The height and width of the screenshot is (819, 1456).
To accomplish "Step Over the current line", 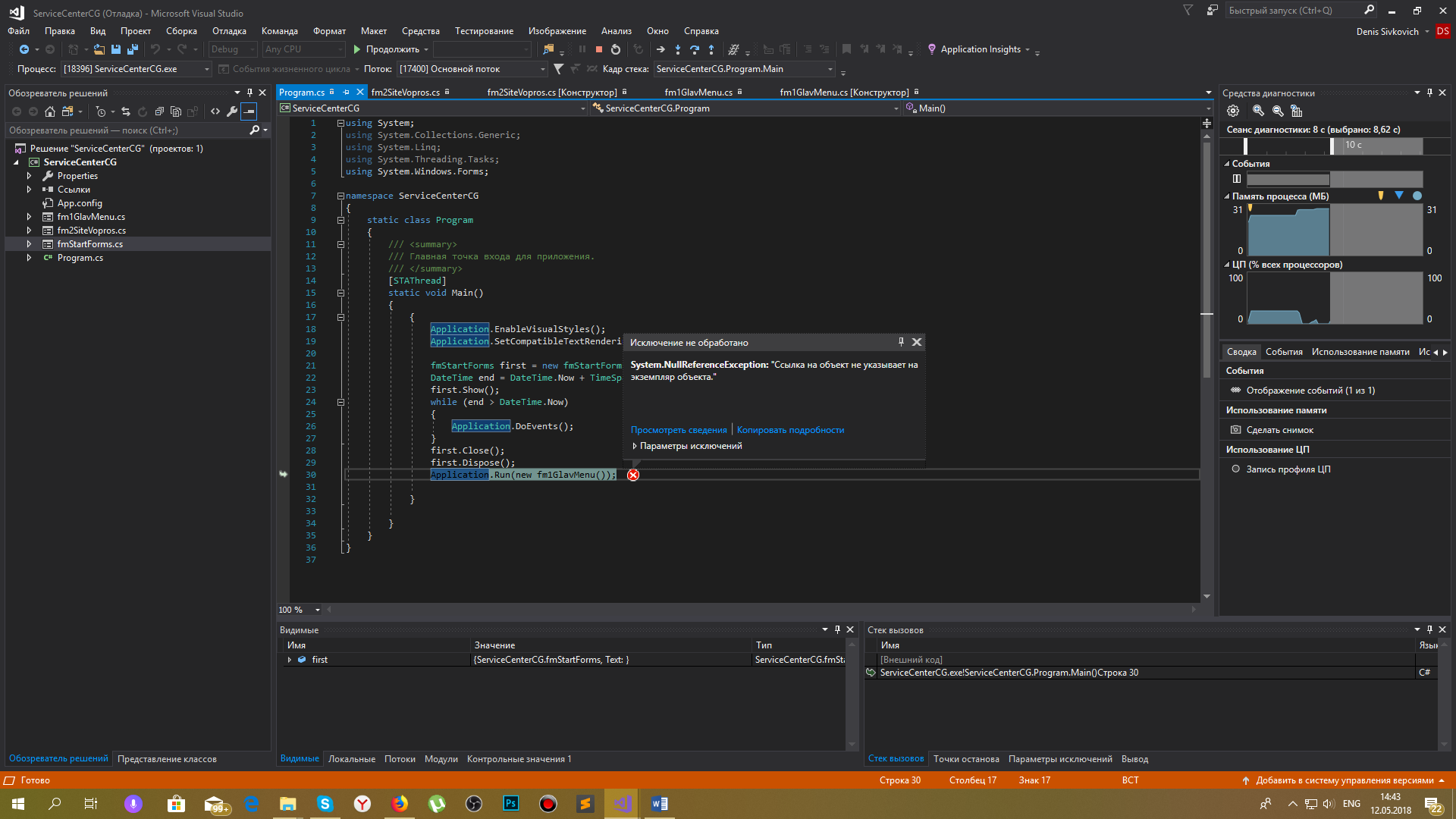I will [x=695, y=49].
